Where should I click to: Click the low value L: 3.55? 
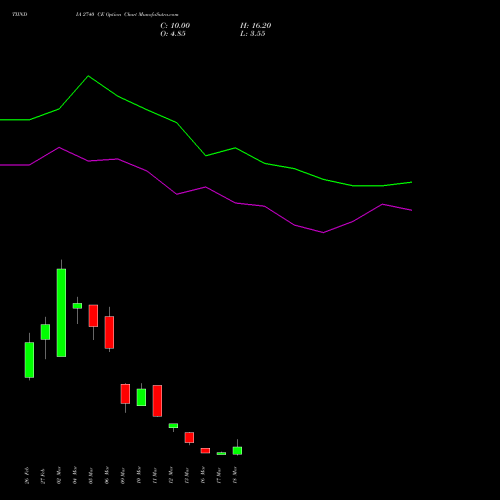click(253, 34)
